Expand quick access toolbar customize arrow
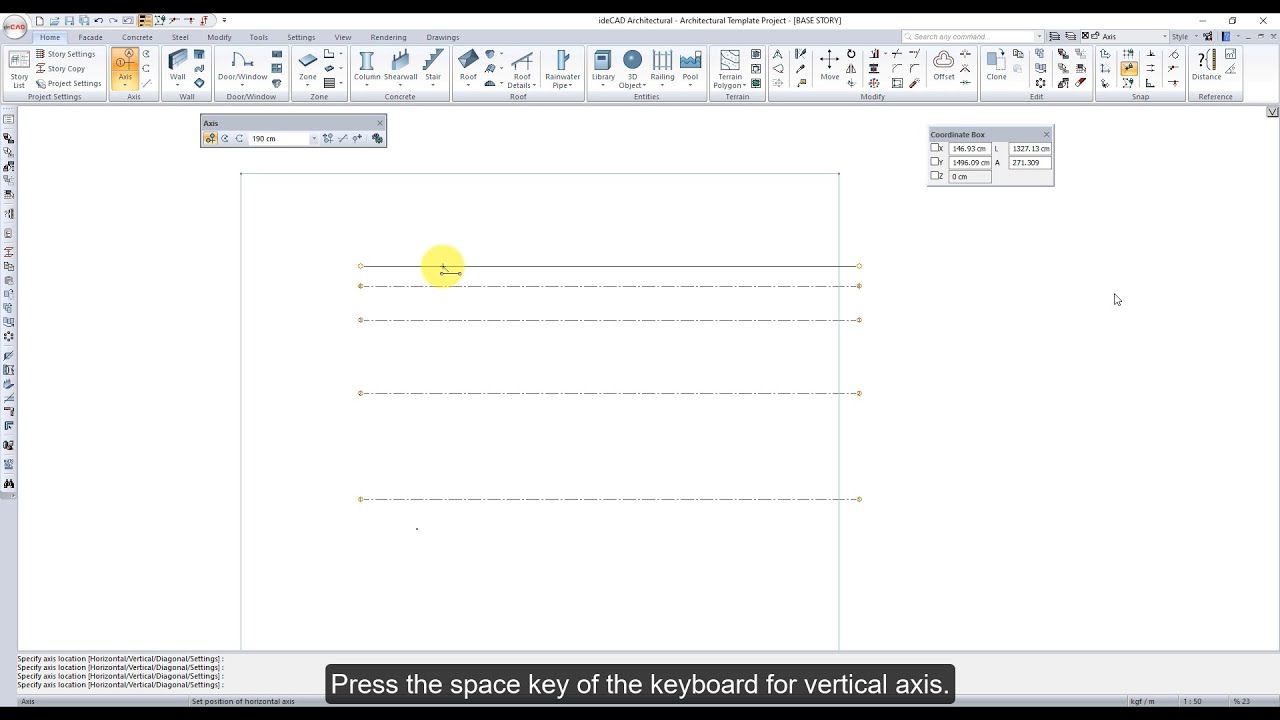The image size is (1280, 720). tap(224, 20)
